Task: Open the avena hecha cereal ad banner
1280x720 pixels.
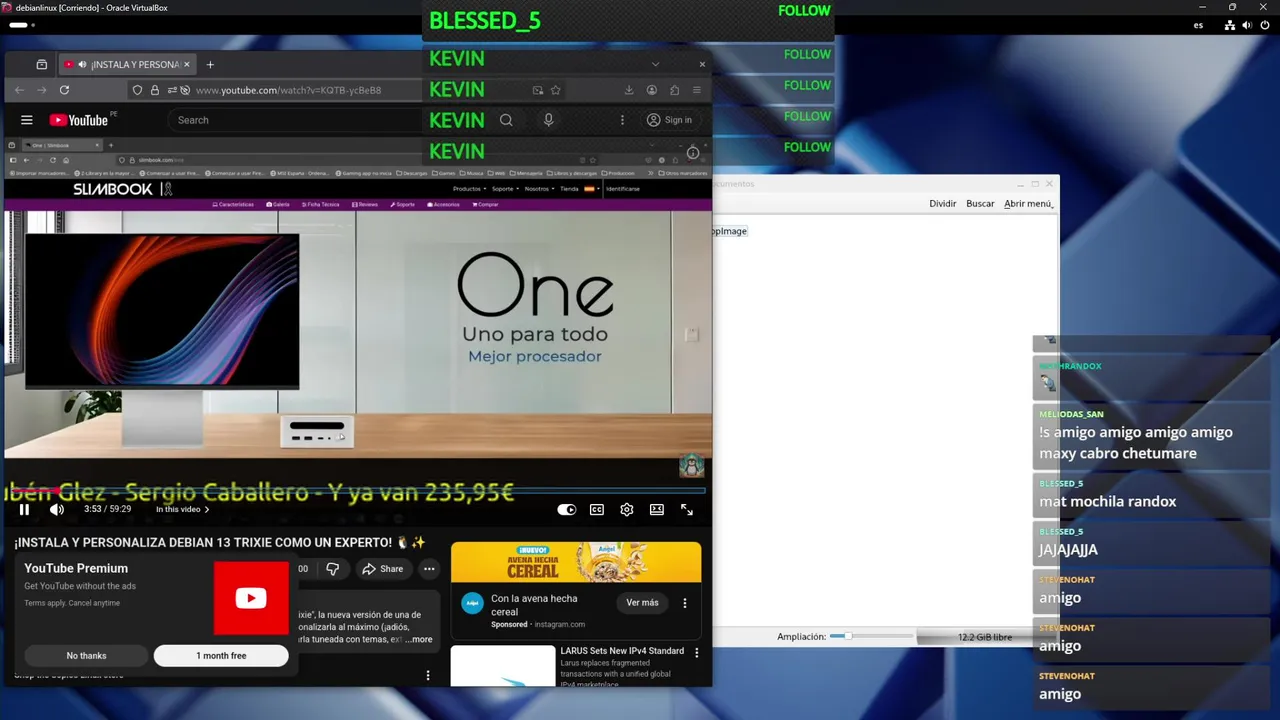Action: coord(576,562)
